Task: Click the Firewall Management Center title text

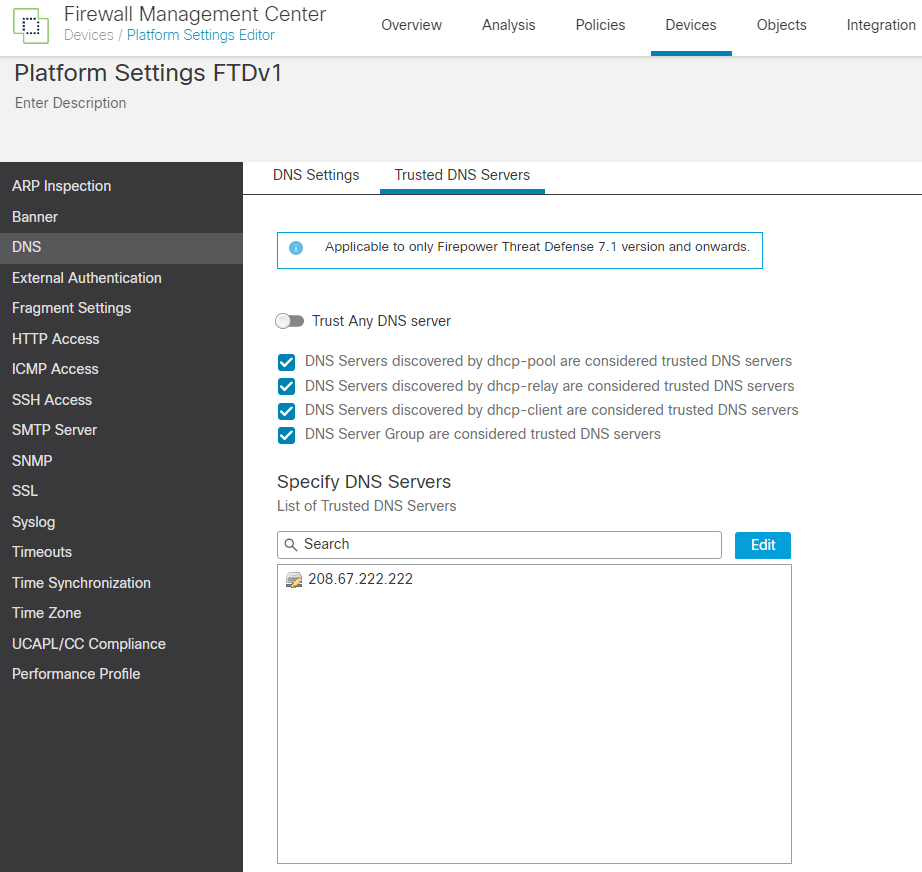Action: pos(195,14)
